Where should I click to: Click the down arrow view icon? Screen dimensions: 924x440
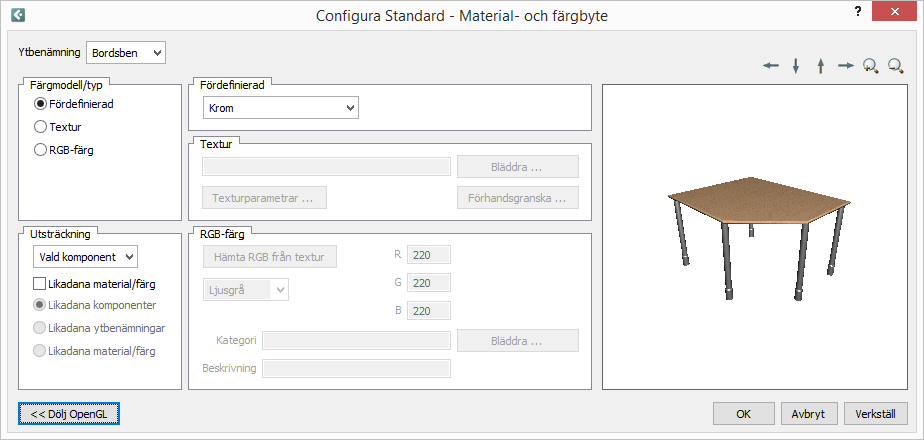[x=796, y=66]
